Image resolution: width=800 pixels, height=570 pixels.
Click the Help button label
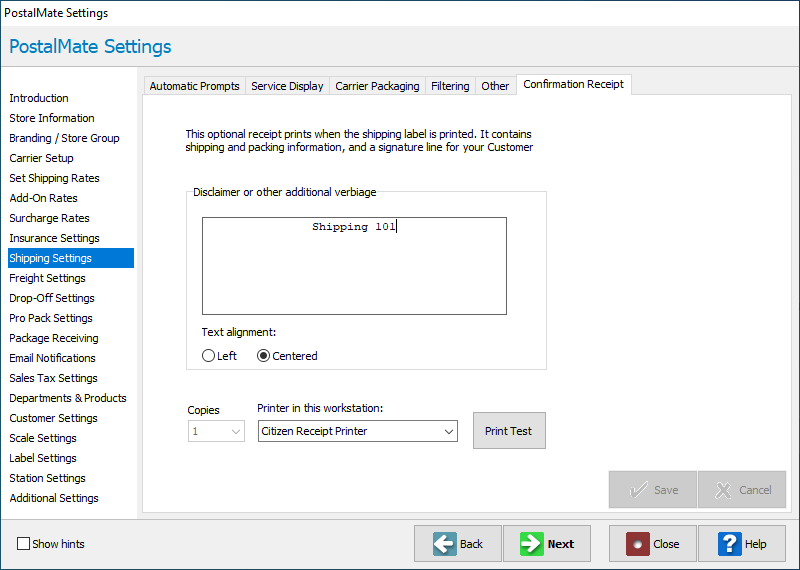(x=755, y=544)
